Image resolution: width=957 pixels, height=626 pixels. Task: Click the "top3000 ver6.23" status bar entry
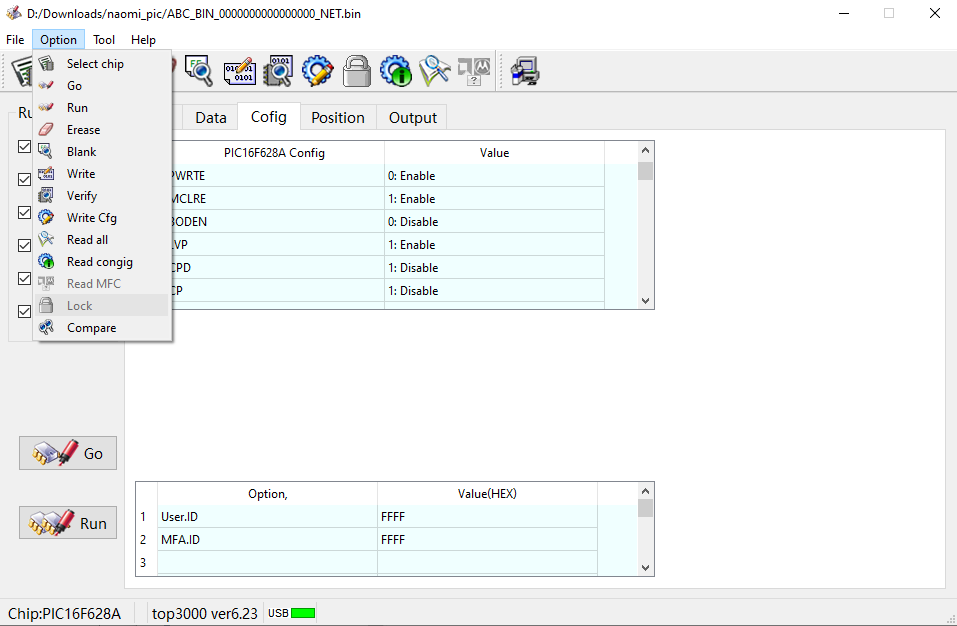point(204,613)
